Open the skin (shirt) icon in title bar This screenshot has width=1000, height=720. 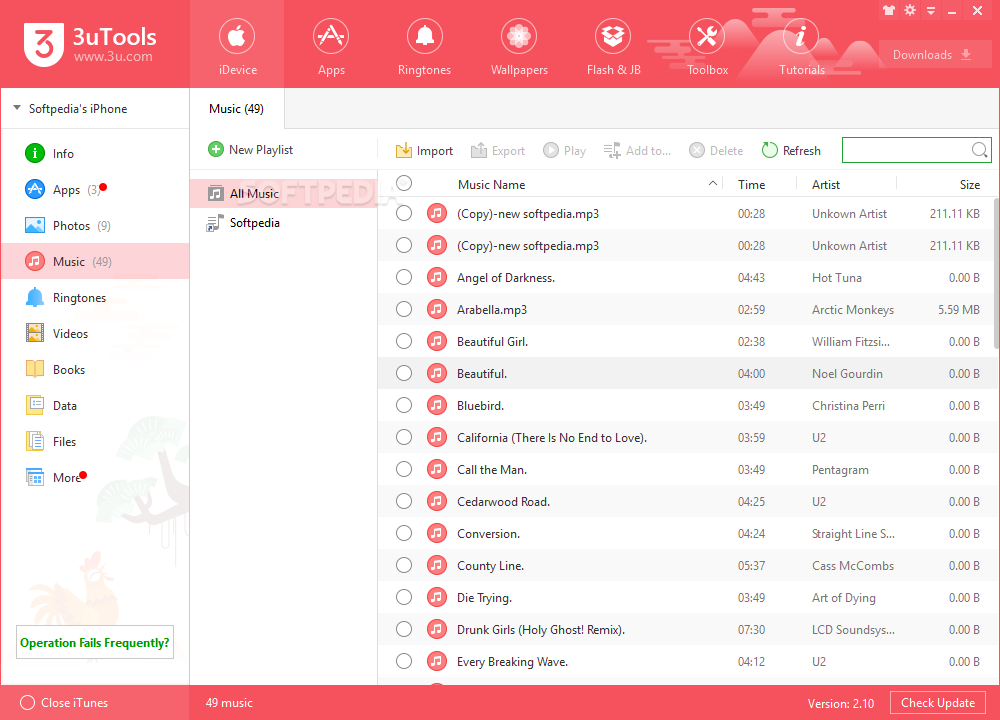[x=889, y=10]
